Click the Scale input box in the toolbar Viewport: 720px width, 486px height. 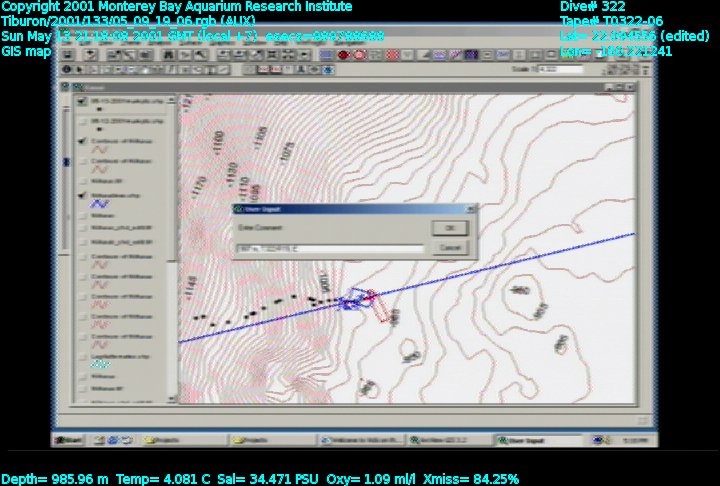[x=562, y=70]
